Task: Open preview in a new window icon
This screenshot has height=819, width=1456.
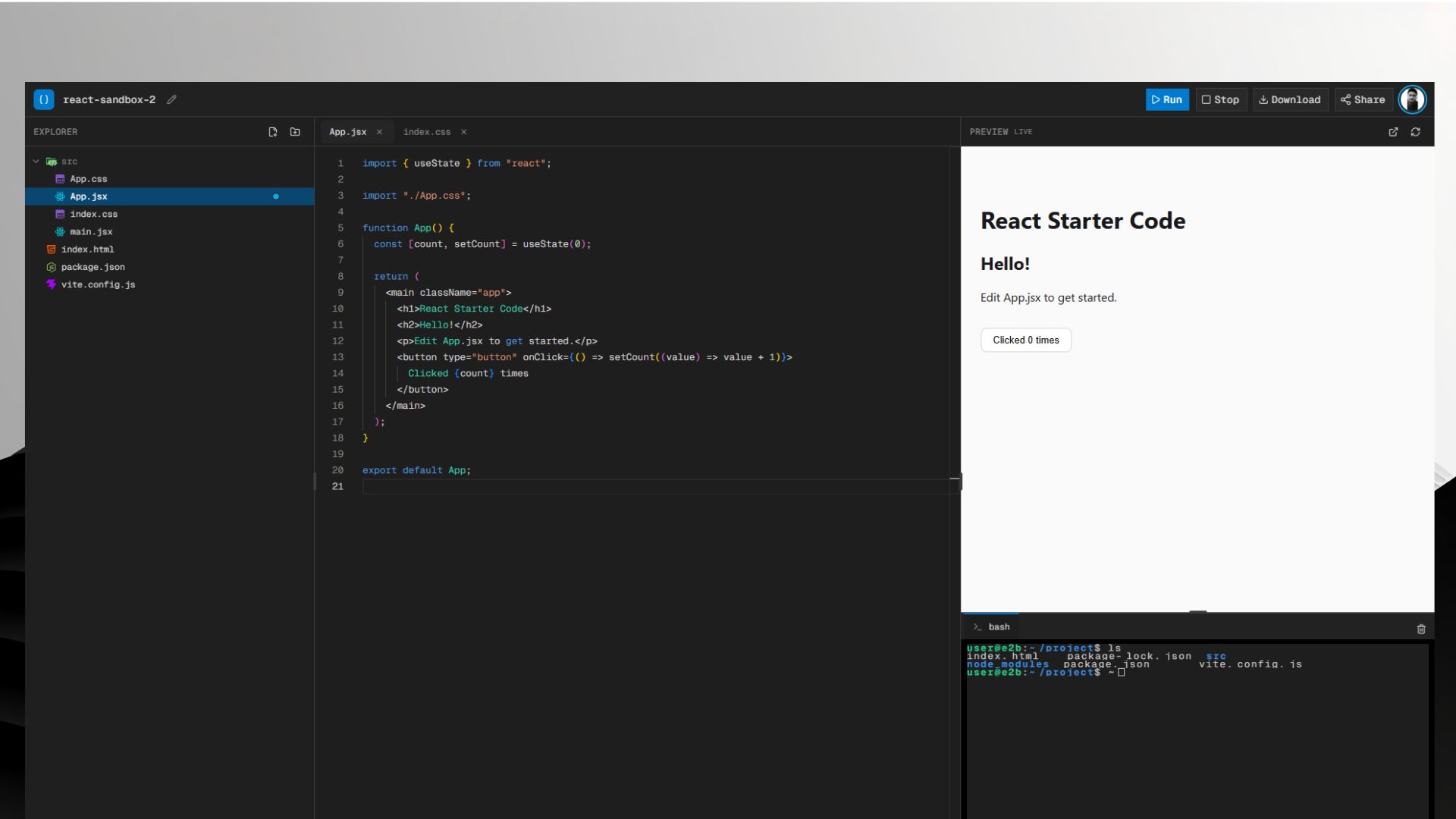Action: tap(1393, 132)
